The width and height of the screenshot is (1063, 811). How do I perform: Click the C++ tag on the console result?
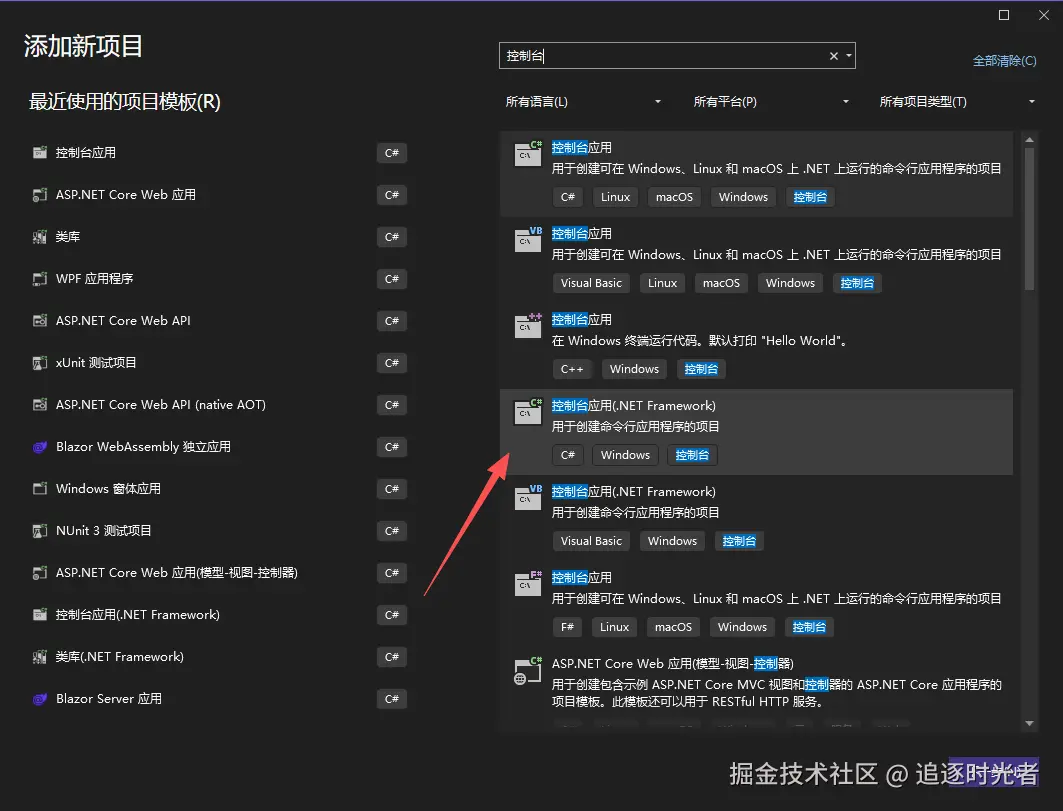[x=571, y=369]
